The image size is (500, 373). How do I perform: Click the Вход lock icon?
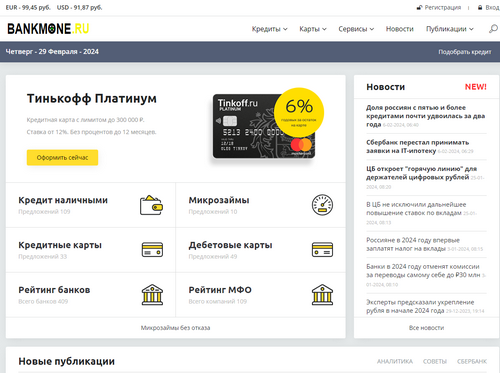pyautogui.click(x=480, y=7)
